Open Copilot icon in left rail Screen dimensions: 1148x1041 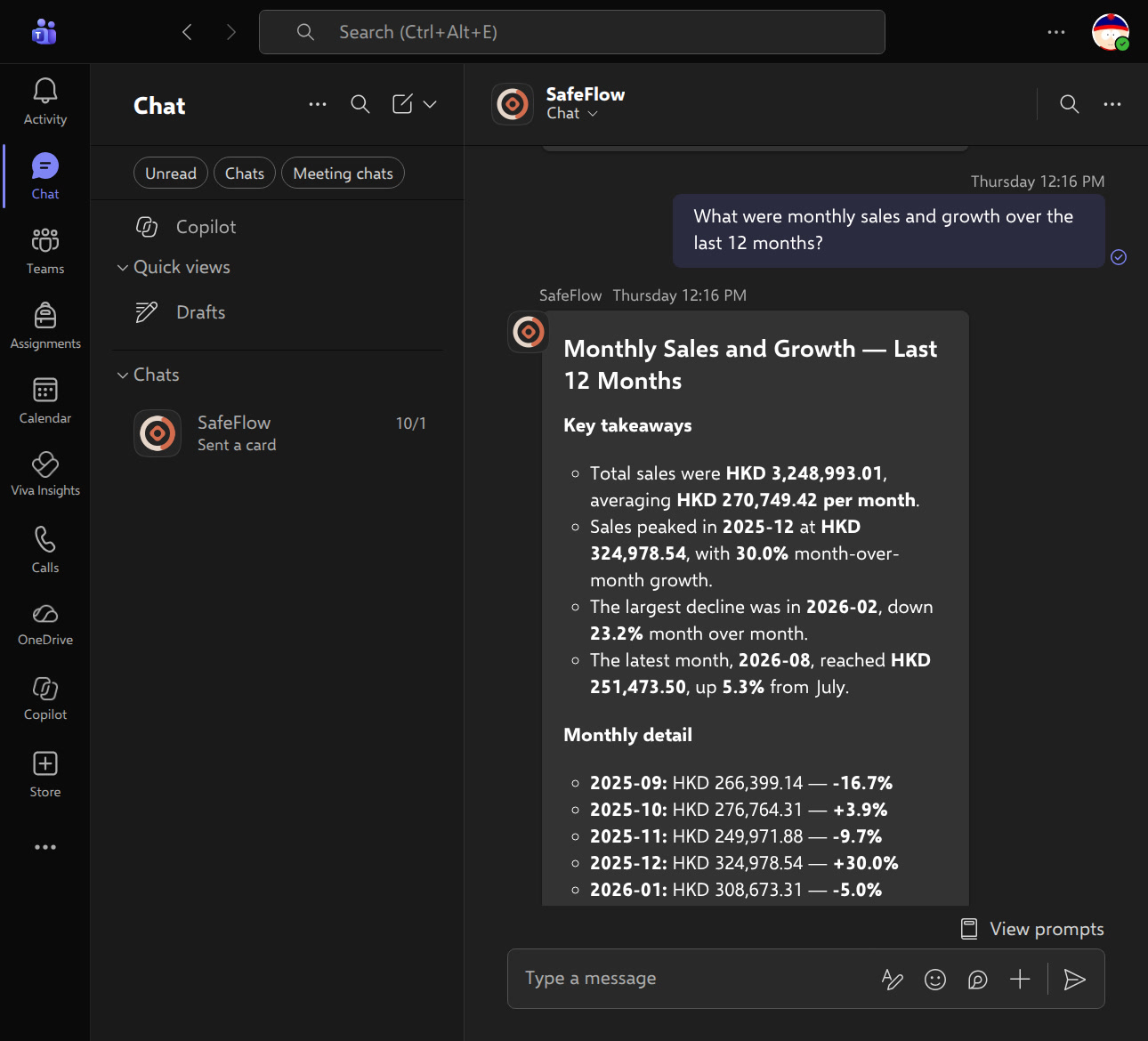45,688
